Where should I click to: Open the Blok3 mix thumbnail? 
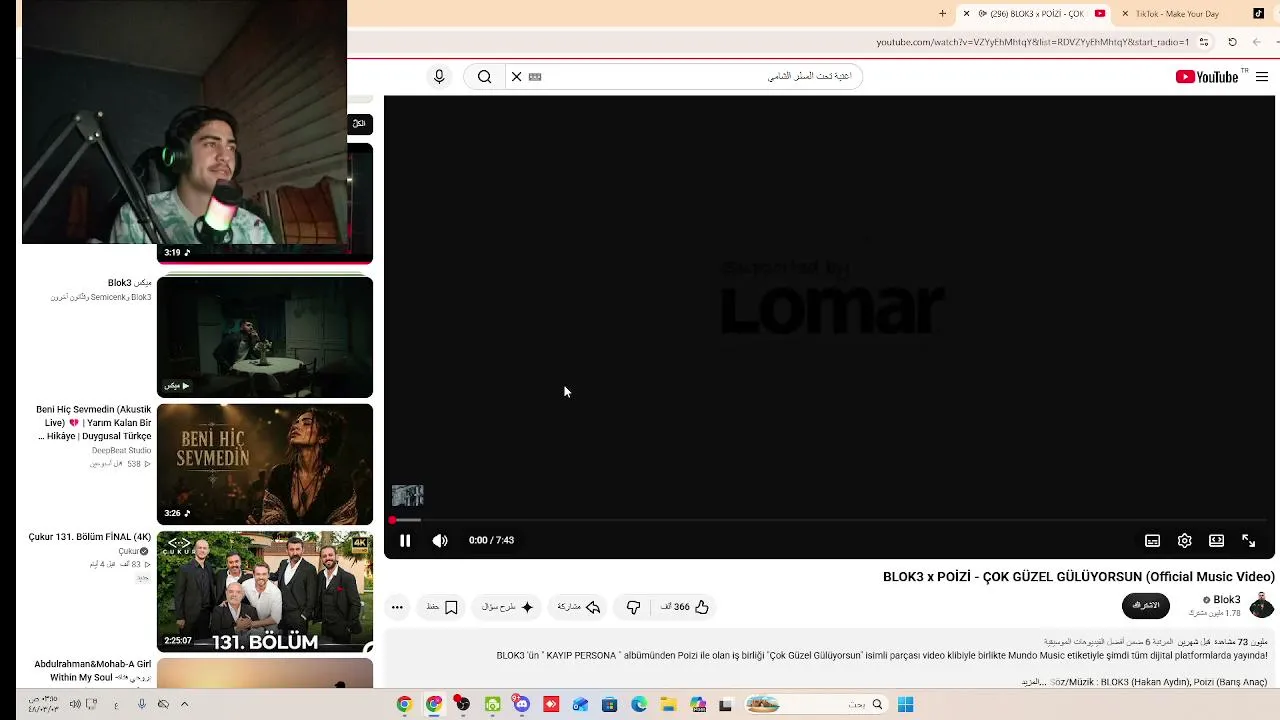(265, 337)
